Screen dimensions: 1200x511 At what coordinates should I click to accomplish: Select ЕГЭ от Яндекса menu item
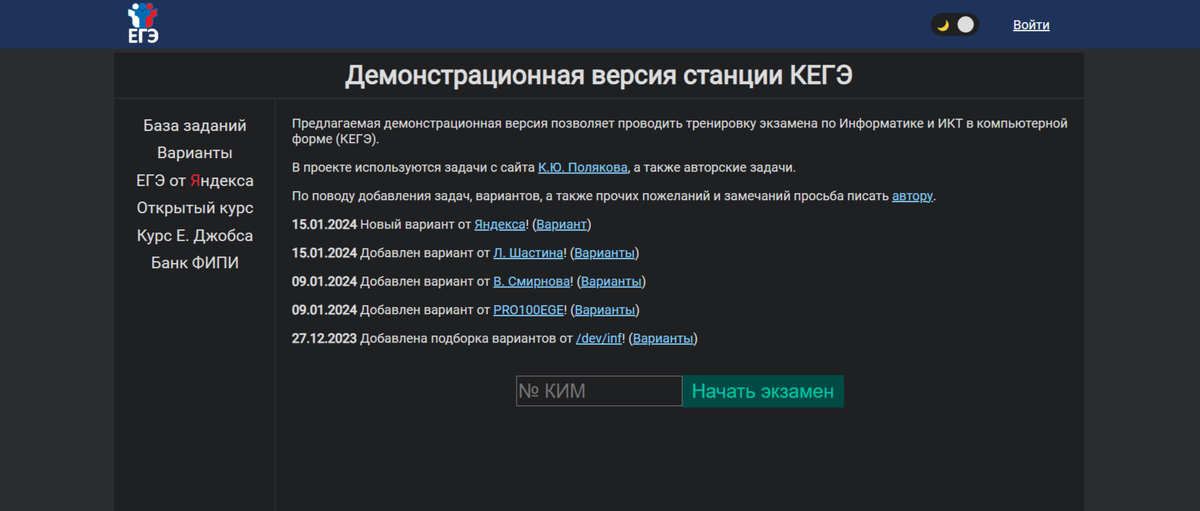point(195,181)
